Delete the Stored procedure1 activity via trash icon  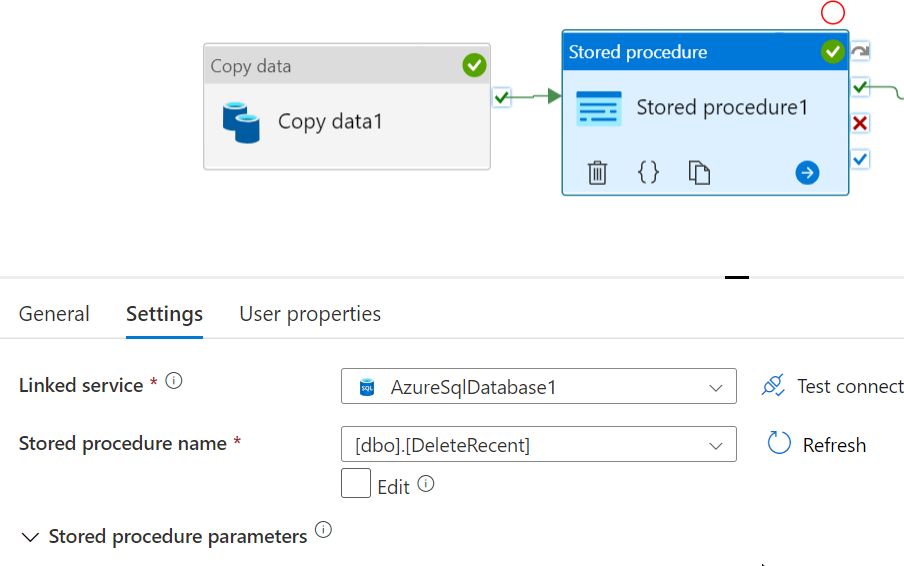(x=597, y=172)
